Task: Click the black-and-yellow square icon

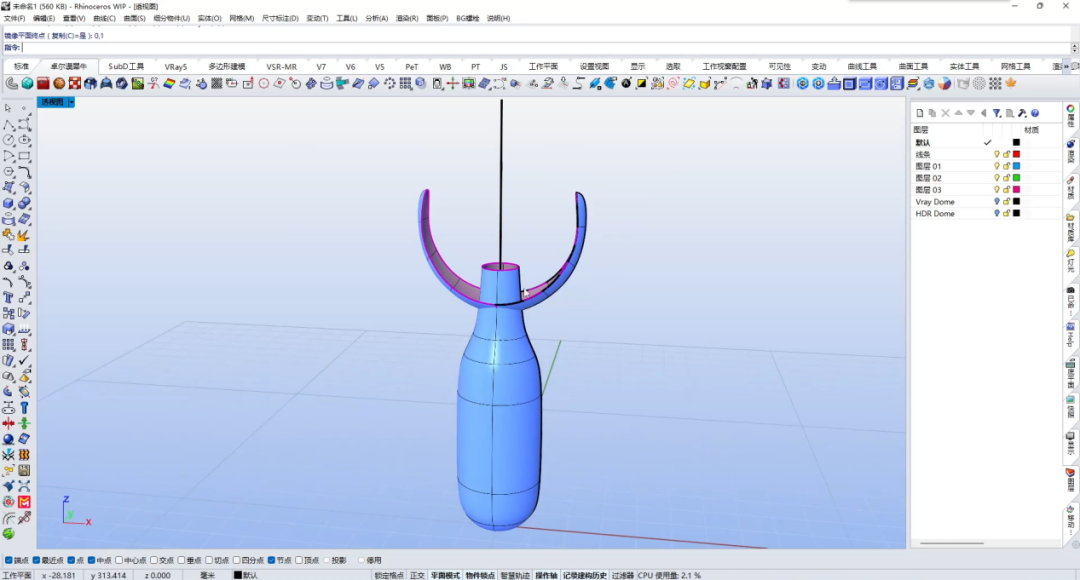Action: [641, 83]
